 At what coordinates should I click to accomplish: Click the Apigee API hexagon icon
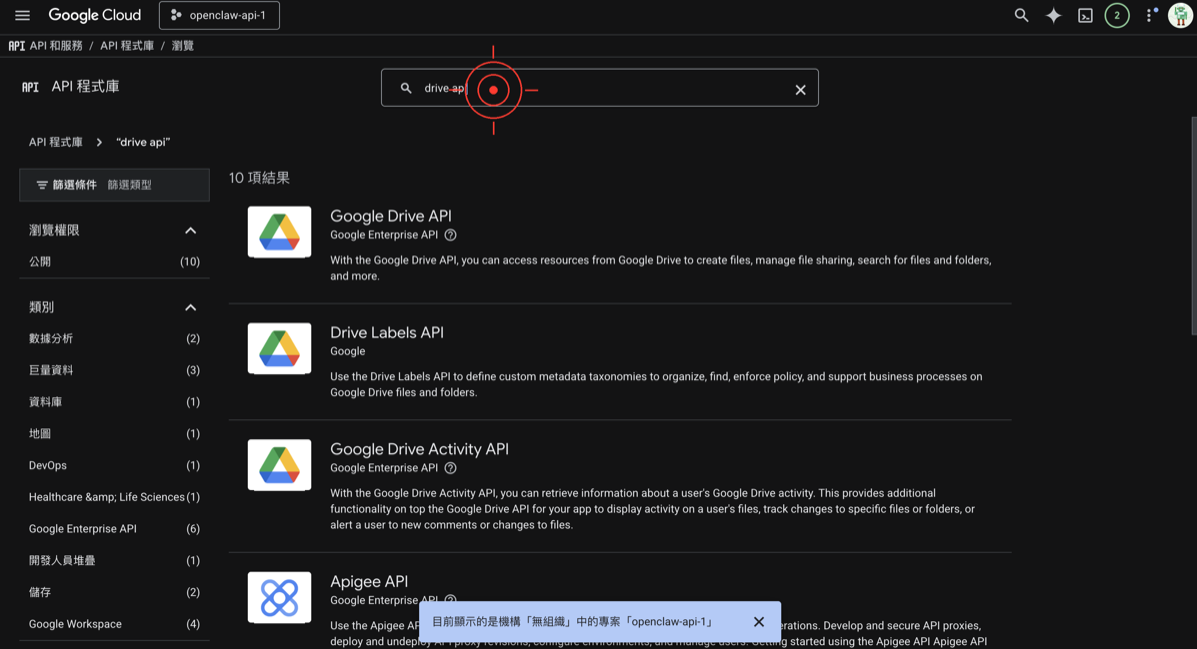279,597
